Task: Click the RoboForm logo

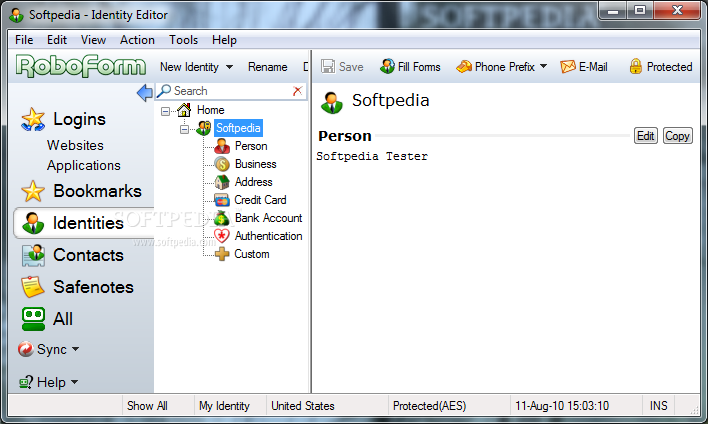Action: (x=81, y=66)
